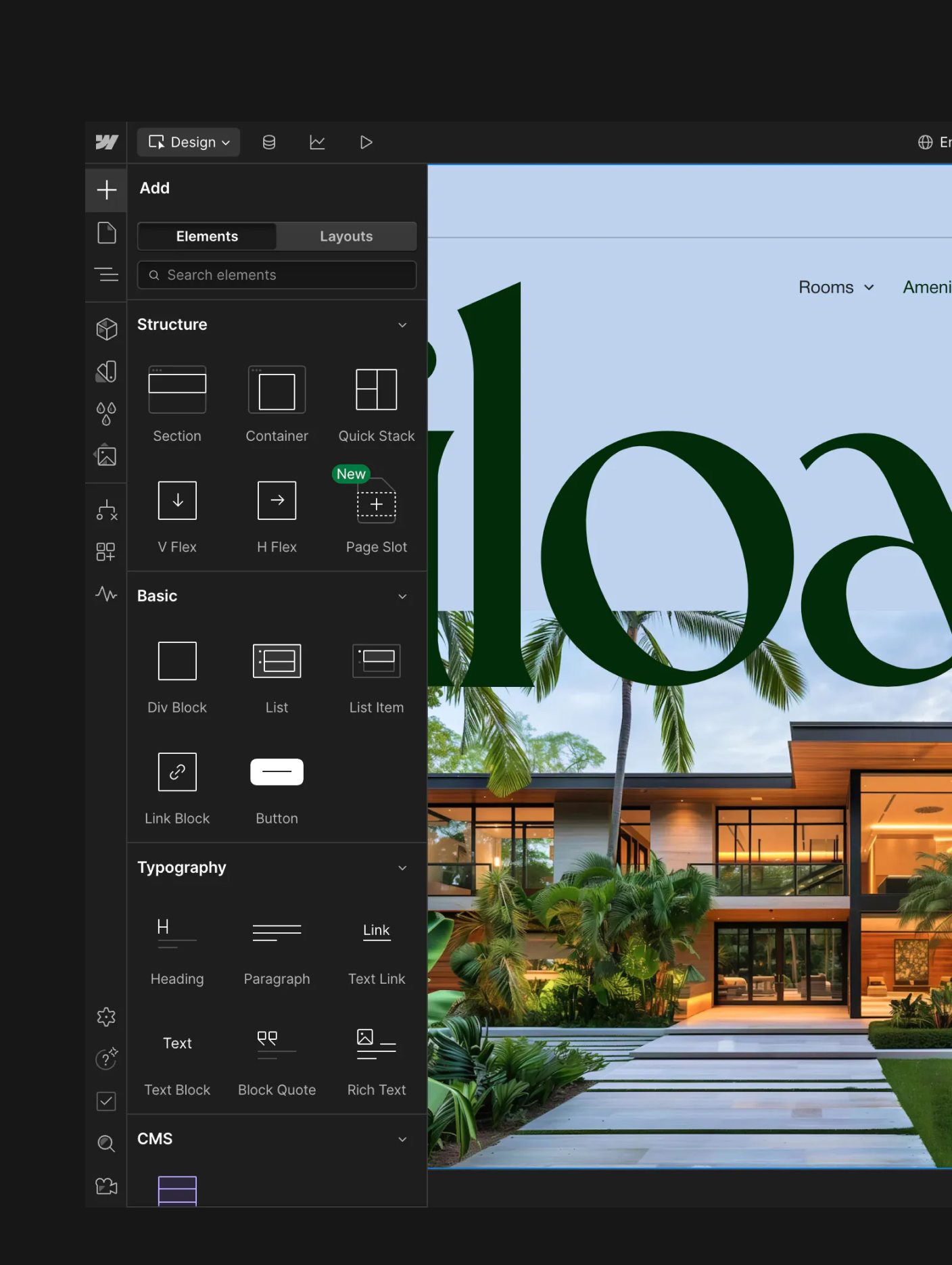Viewport: 952px width, 1265px height.
Task: Open the Navigator panel icon
Action: tap(106, 275)
